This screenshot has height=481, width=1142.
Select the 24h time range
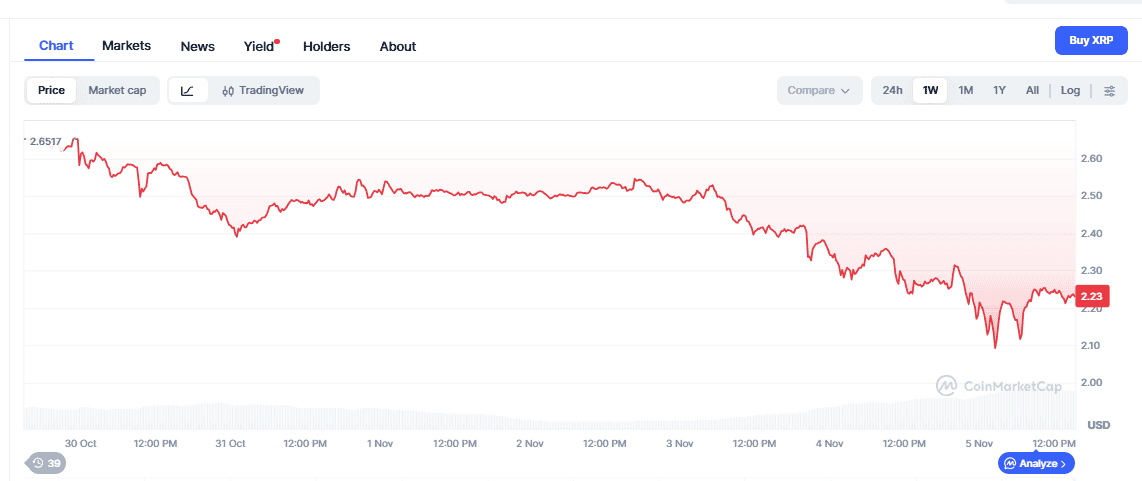point(892,91)
